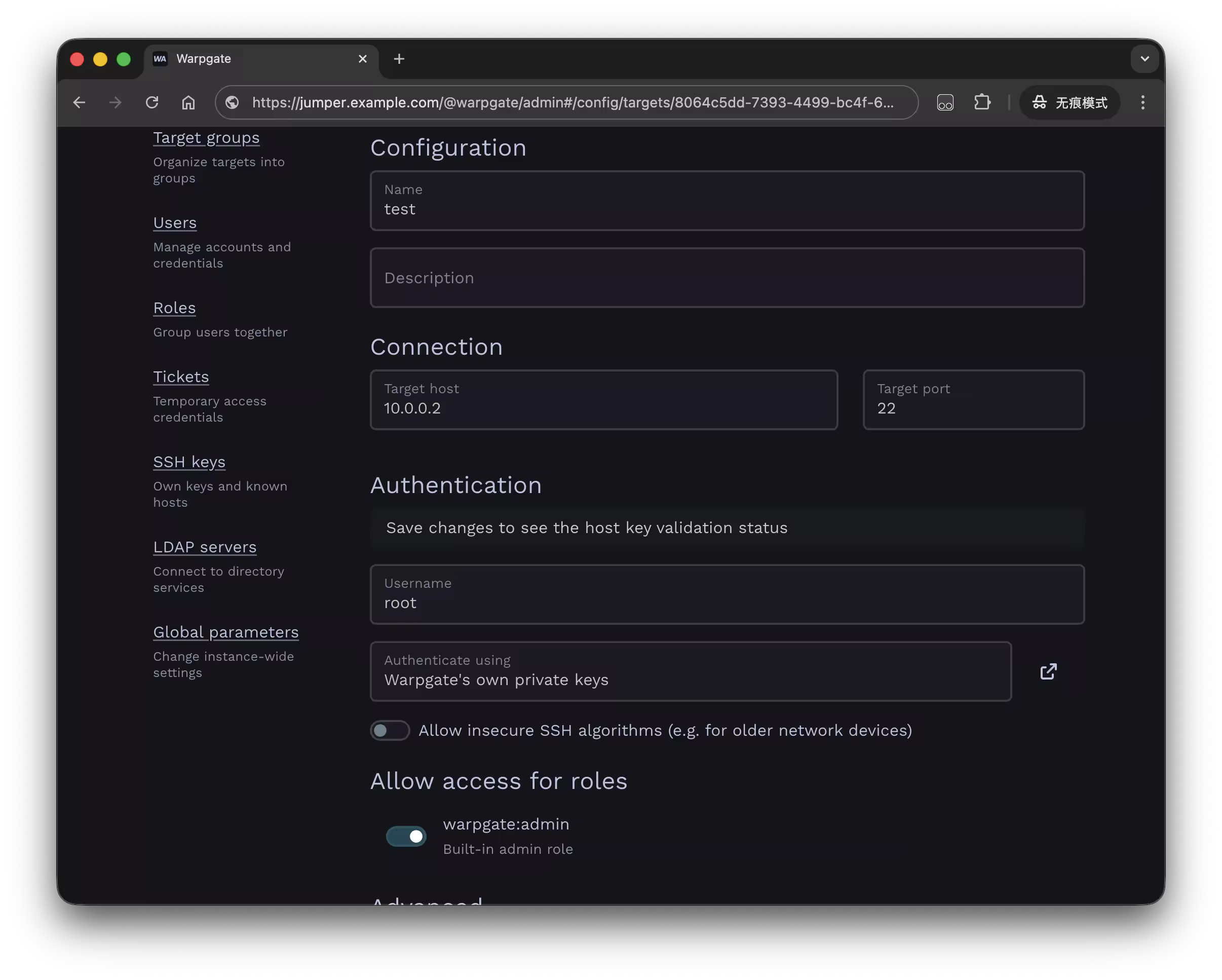The image size is (1222, 980).
Task: Click the 'warpgate:admin' role name
Action: pos(506,824)
